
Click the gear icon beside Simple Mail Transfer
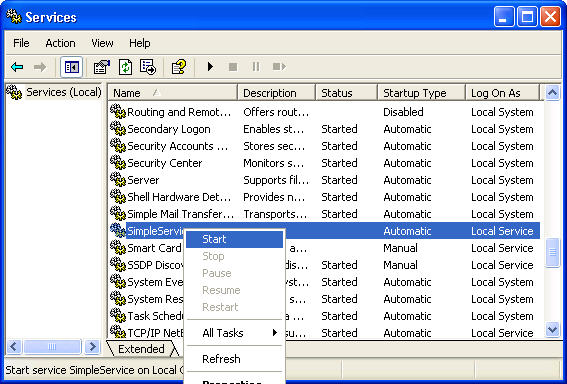[x=118, y=213]
